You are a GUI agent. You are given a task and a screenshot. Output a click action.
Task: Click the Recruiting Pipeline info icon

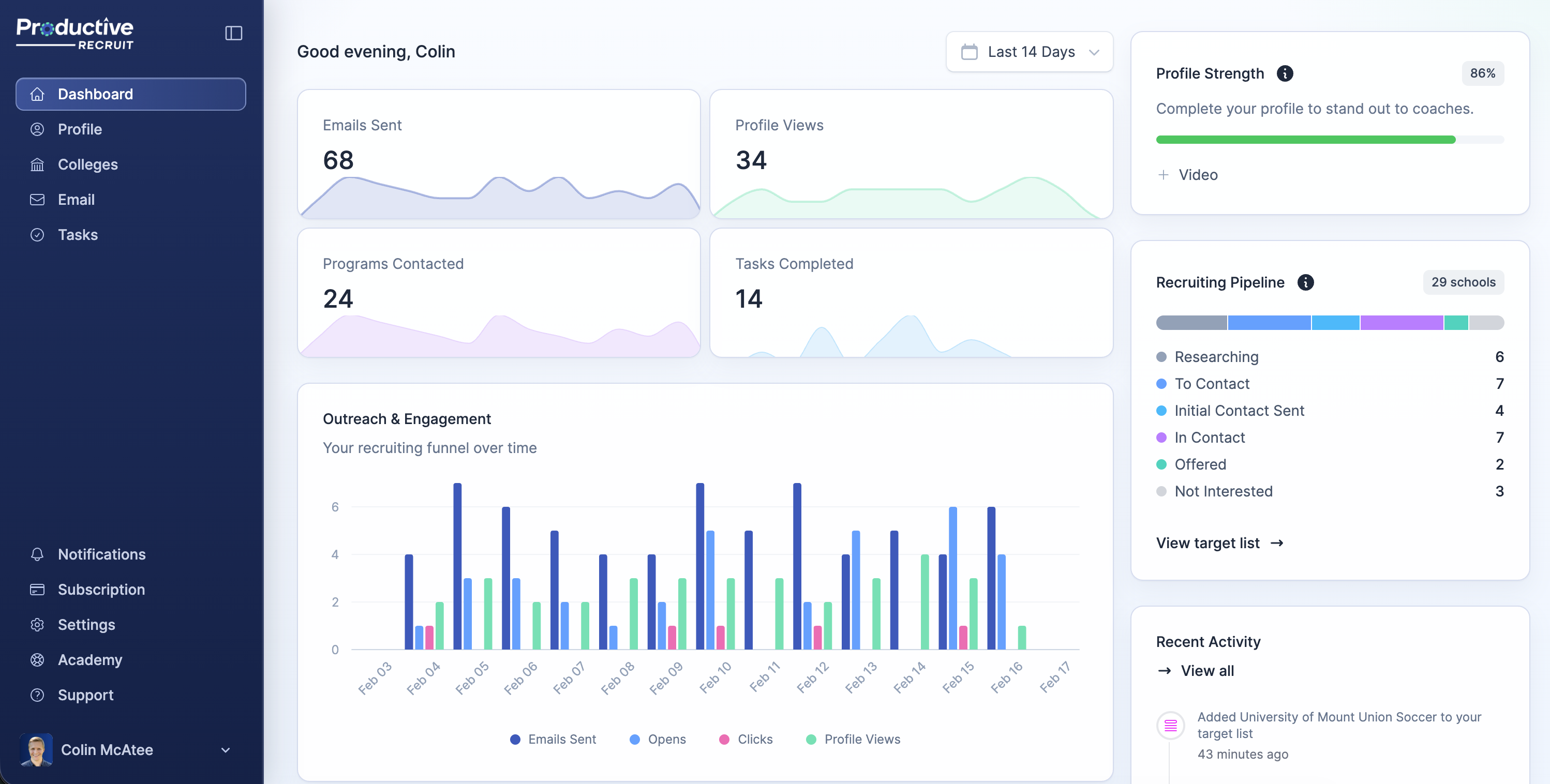[1306, 282]
